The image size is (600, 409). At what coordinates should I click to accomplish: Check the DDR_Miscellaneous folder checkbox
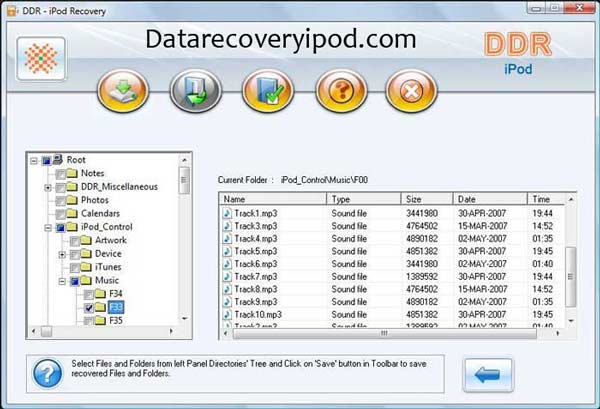(60, 187)
